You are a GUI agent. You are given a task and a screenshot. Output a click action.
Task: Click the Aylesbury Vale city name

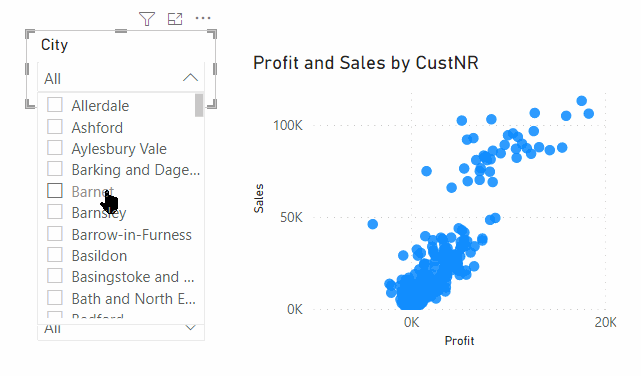(x=119, y=149)
